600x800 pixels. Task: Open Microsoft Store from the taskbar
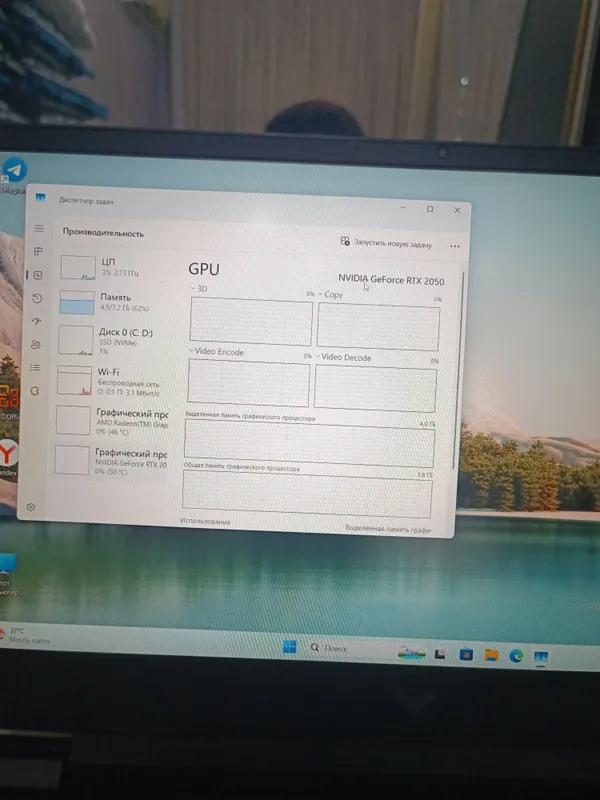466,654
